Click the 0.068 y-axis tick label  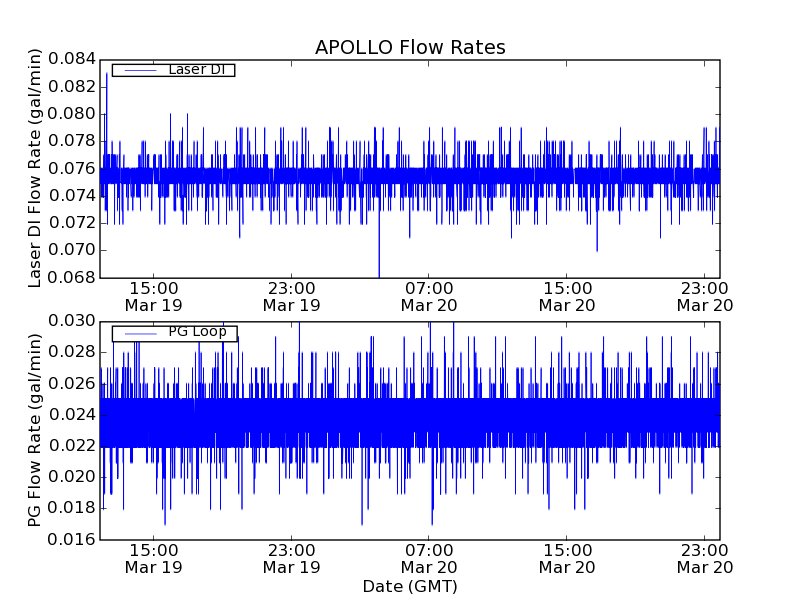point(72,278)
